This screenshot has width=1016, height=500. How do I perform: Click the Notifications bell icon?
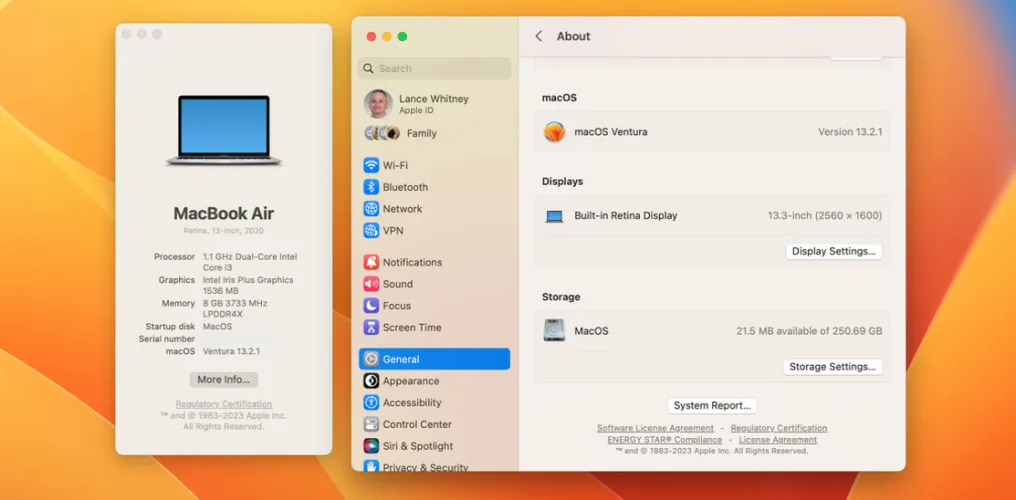(x=371, y=262)
